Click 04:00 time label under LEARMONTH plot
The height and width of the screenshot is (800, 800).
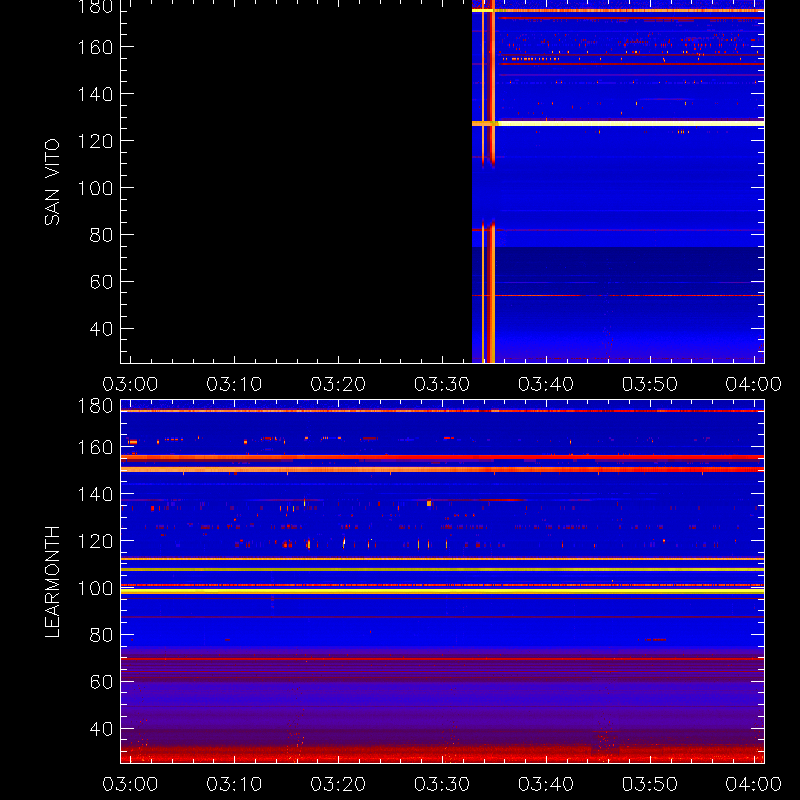pyautogui.click(x=754, y=784)
